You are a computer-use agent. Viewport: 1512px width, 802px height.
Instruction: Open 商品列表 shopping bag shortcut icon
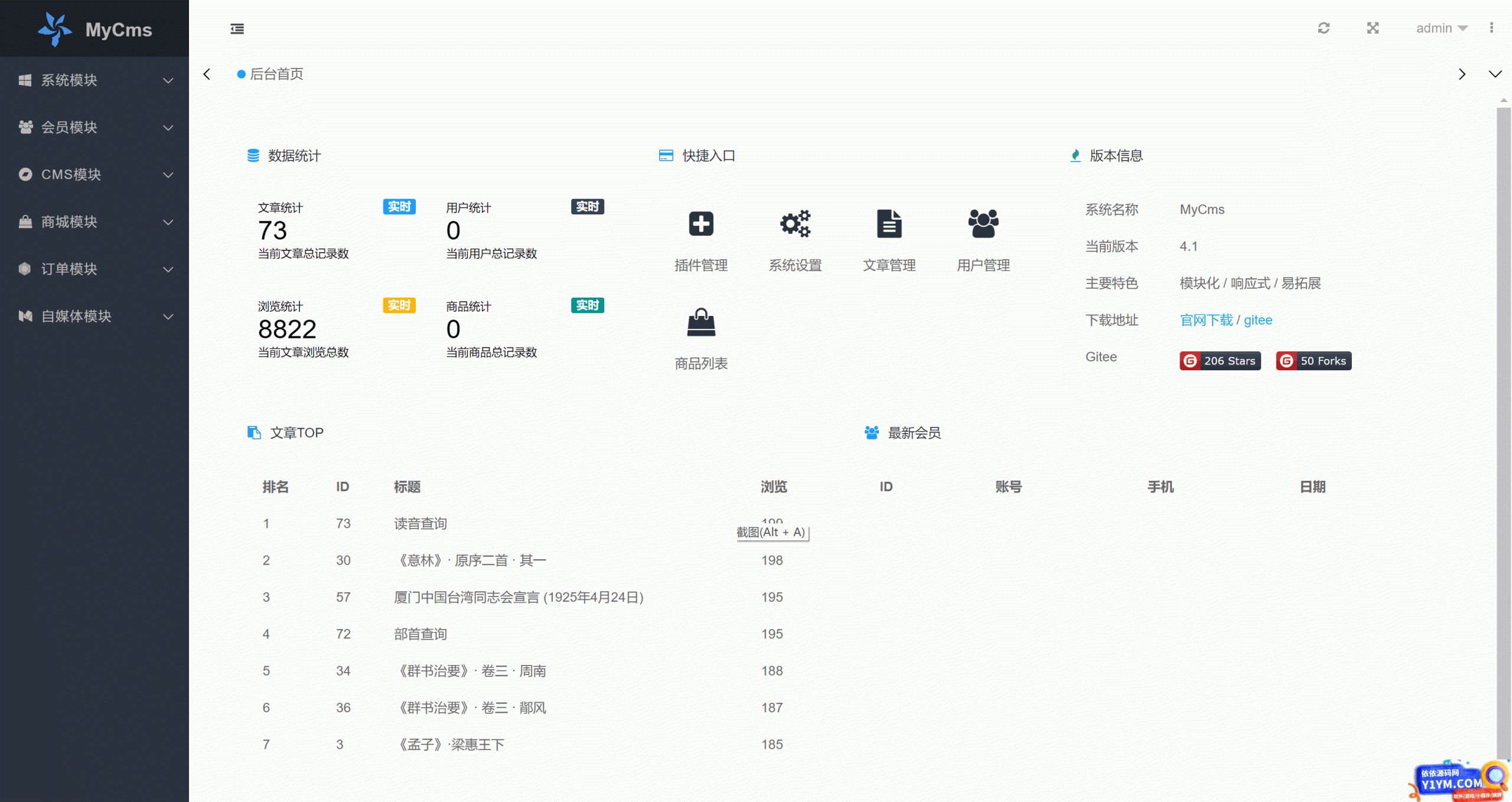pyautogui.click(x=701, y=322)
